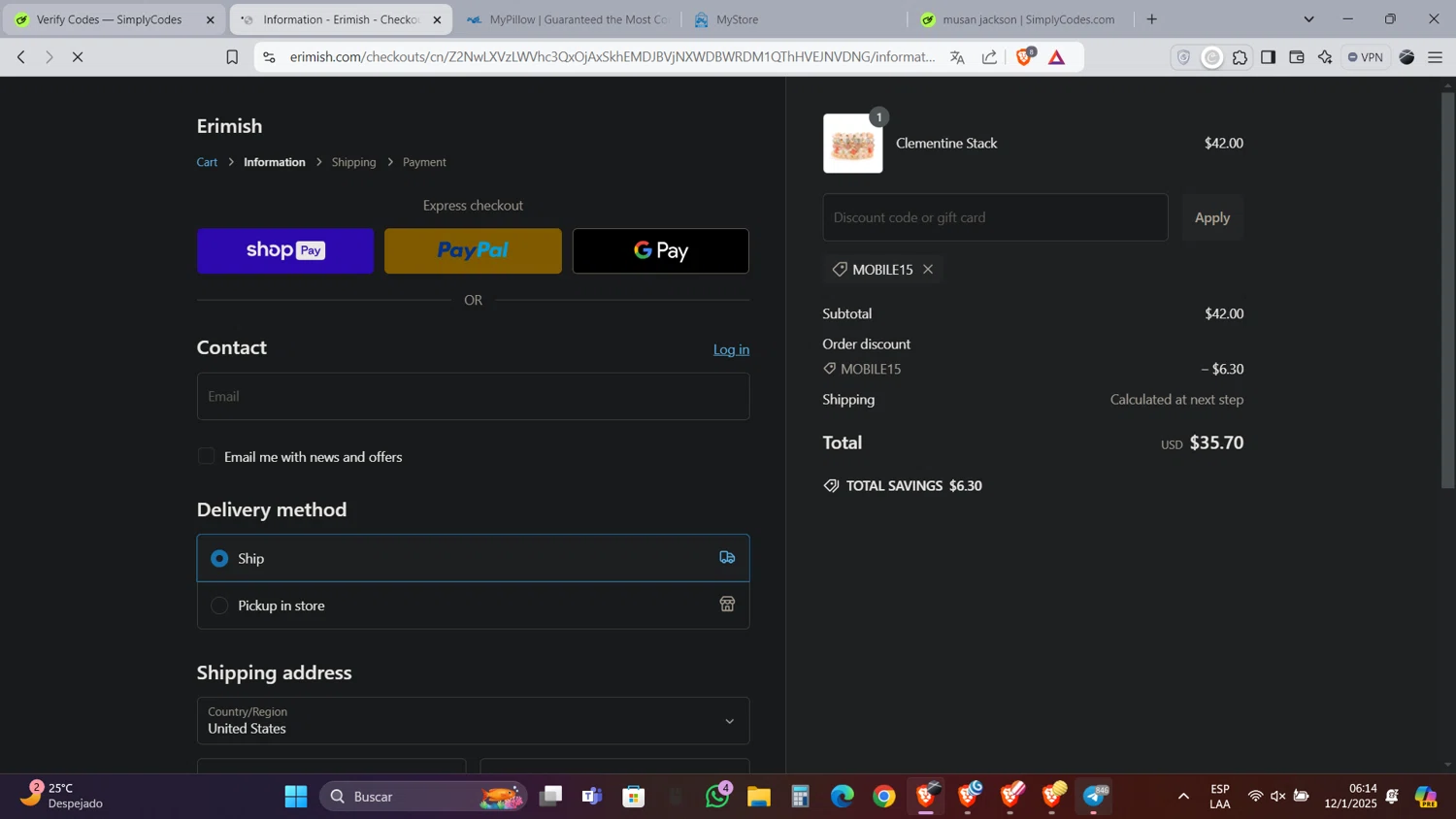The width and height of the screenshot is (1456, 819).
Task: Click the page vertical scrollbar
Action: 1447,289
